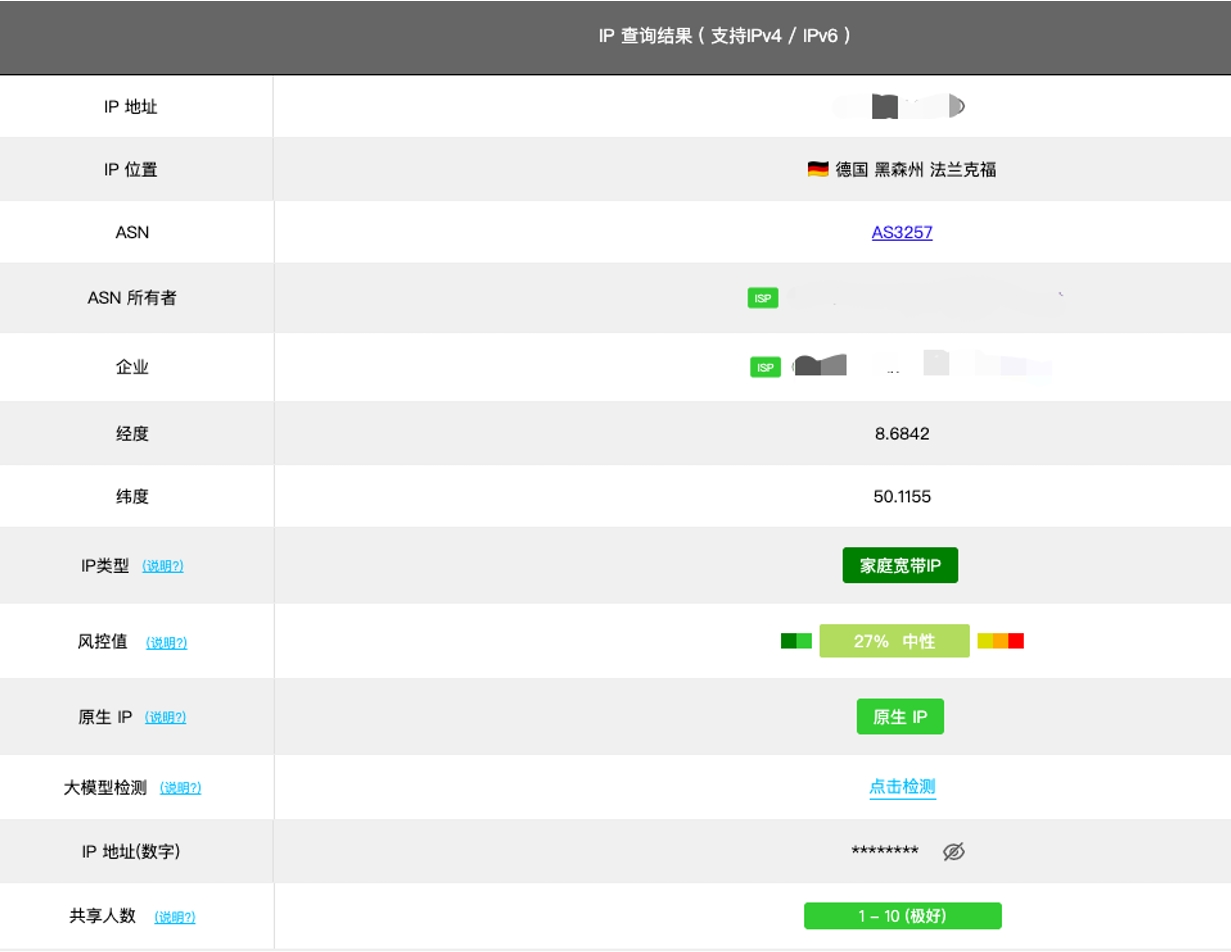Click the IP 位置 row label
Viewport: 1231px width, 952px height.
point(131,170)
